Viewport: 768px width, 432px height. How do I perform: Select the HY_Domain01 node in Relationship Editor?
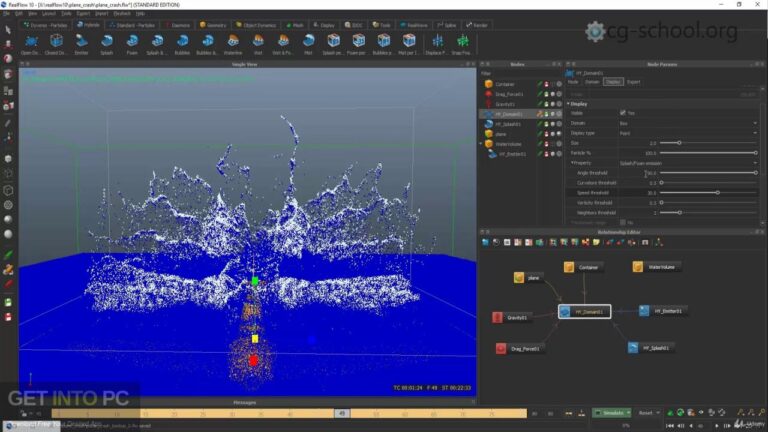[584, 312]
